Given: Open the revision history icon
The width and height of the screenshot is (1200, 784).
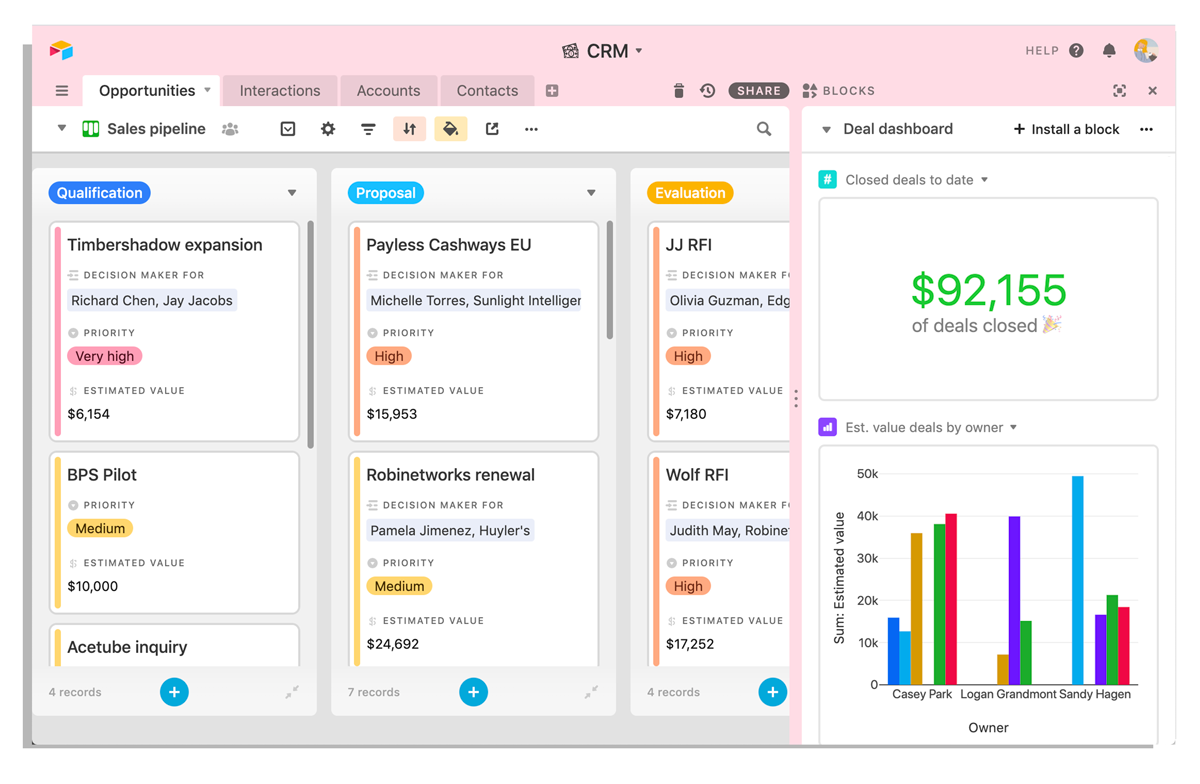Looking at the screenshot, I should pos(707,91).
